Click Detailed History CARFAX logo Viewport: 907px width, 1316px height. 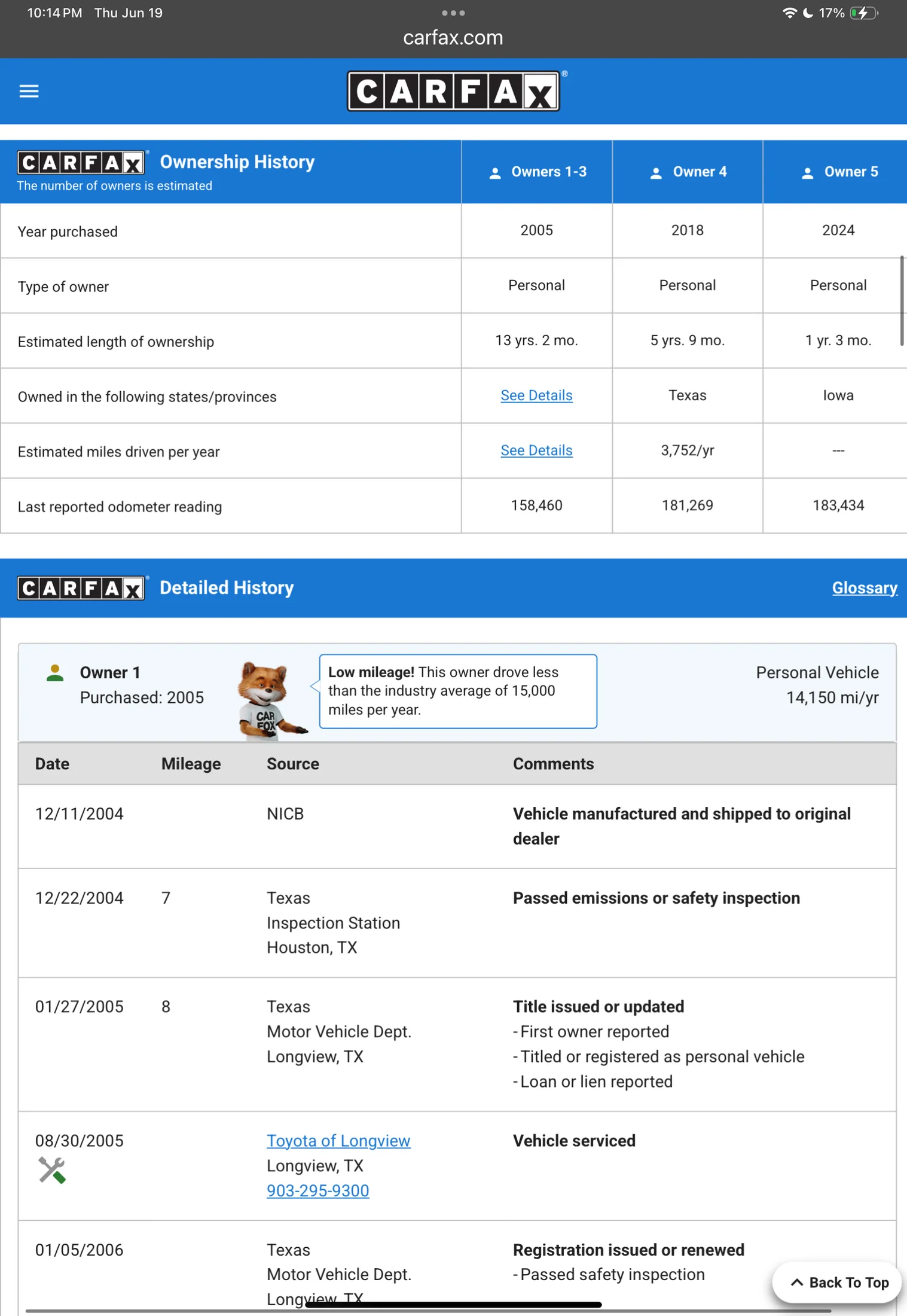(81, 588)
